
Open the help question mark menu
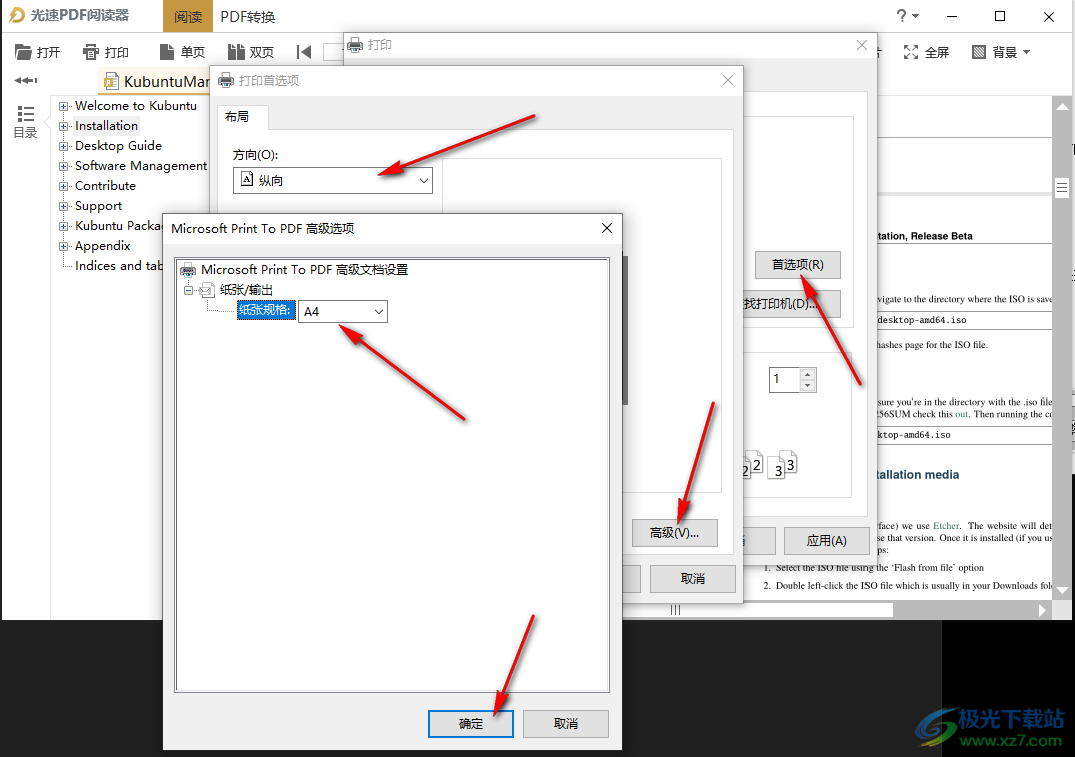click(x=907, y=16)
